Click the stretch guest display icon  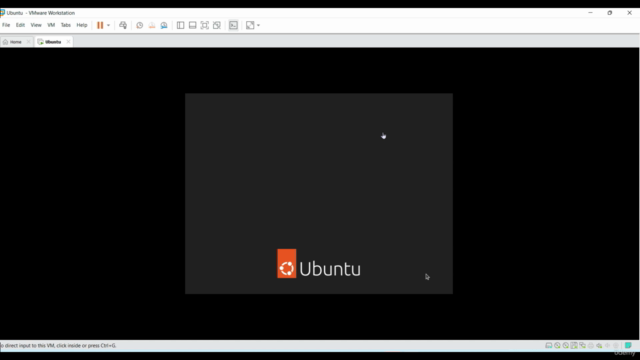pos(250,25)
